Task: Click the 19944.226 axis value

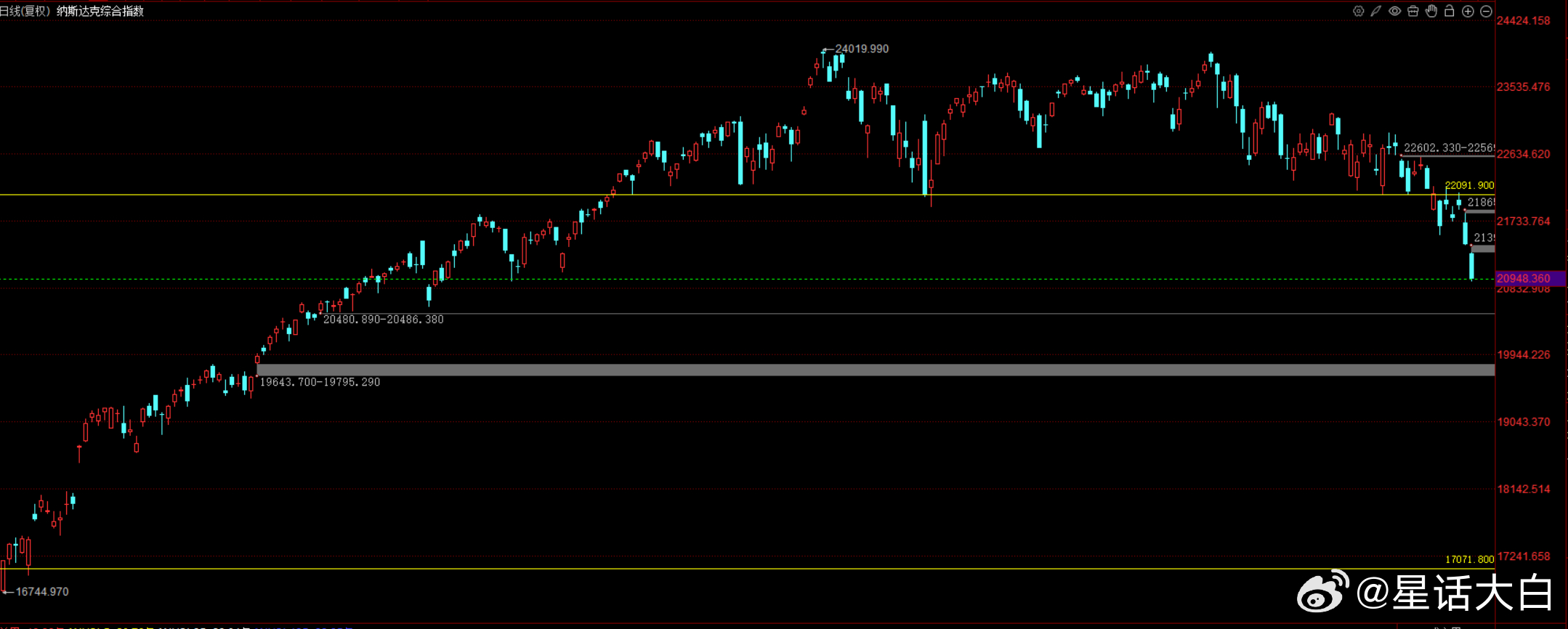Action: tap(1523, 354)
